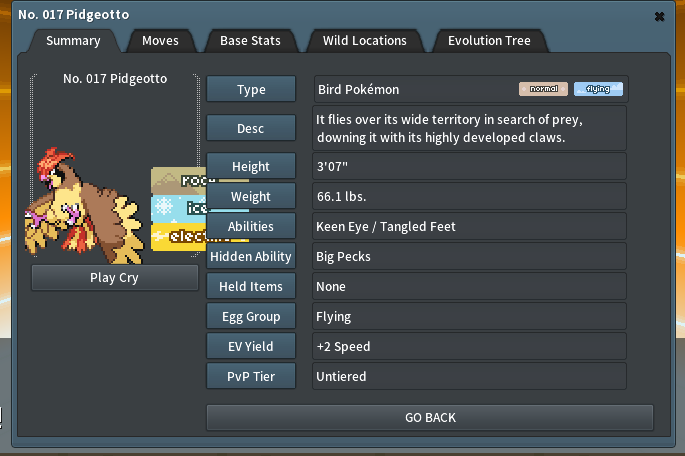The height and width of the screenshot is (456, 685).
Task: Close the Pidgeotto window with the X
Action: coord(659,17)
